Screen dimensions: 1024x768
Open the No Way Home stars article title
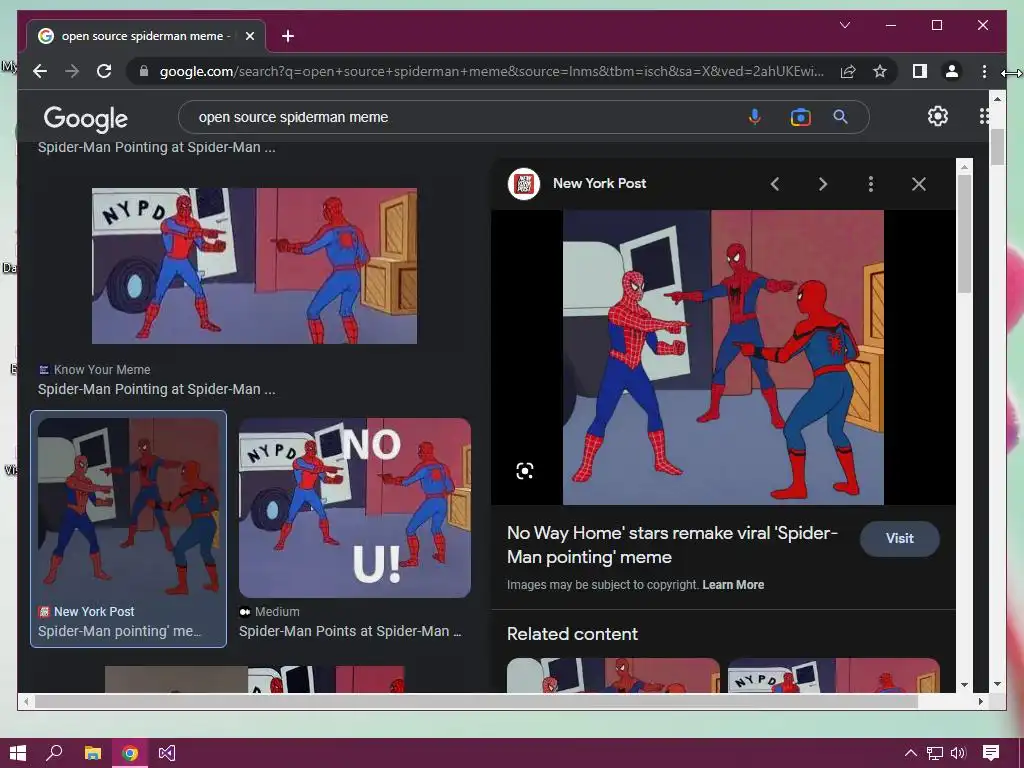click(x=672, y=545)
